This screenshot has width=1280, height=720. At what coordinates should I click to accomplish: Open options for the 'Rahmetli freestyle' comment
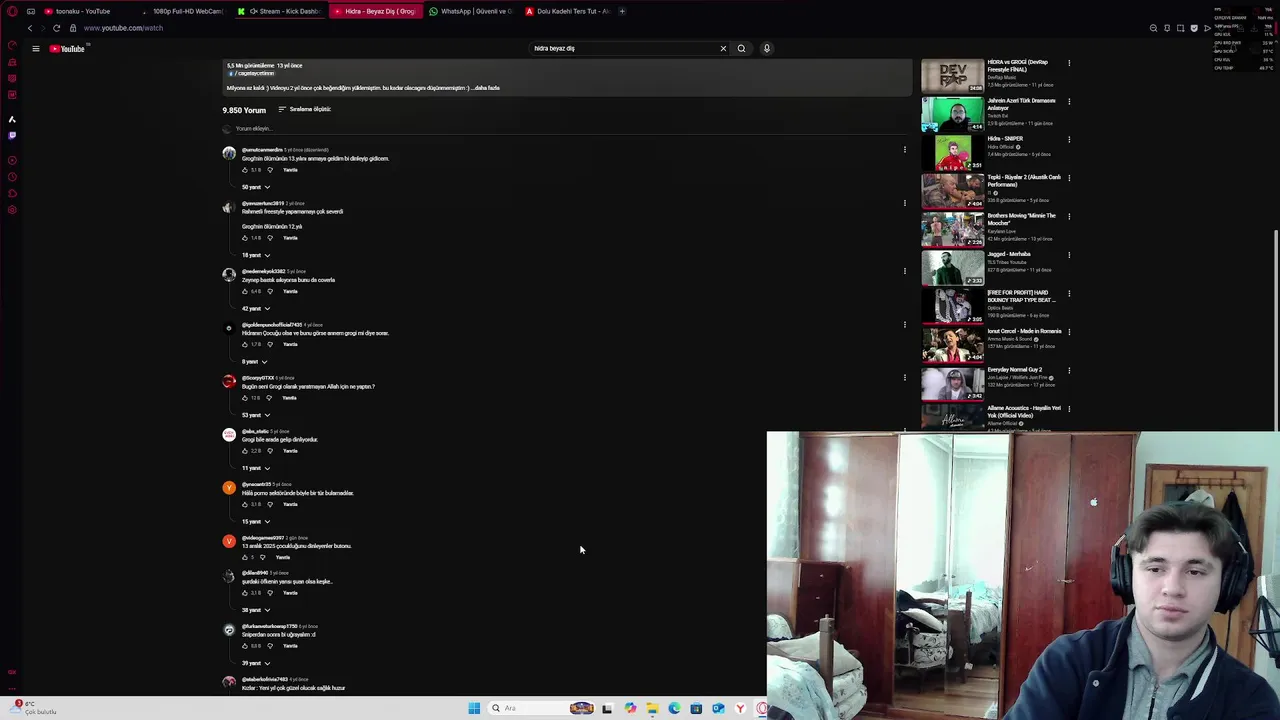[x=905, y=203]
